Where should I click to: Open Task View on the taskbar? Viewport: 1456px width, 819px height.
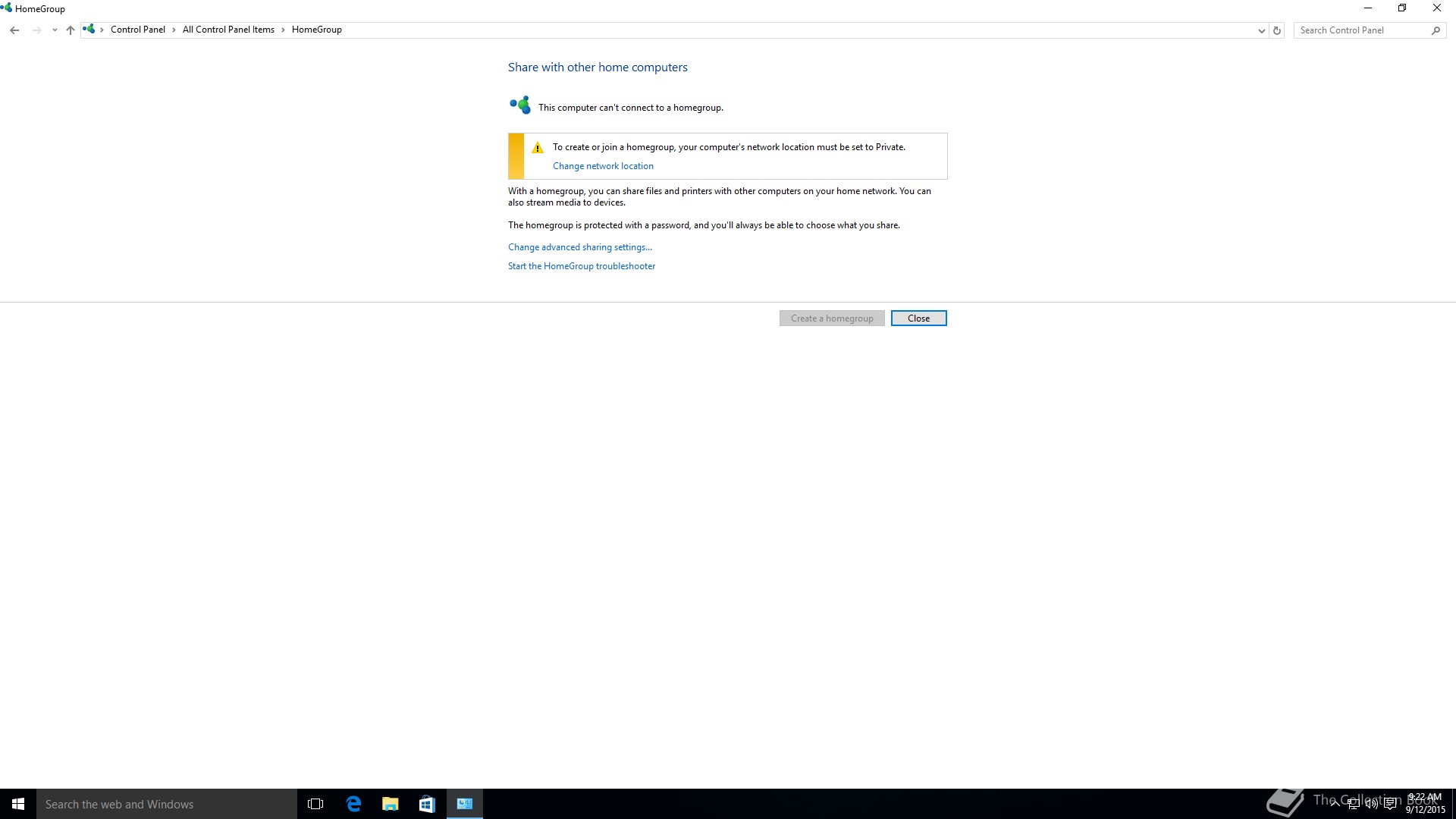pos(315,804)
